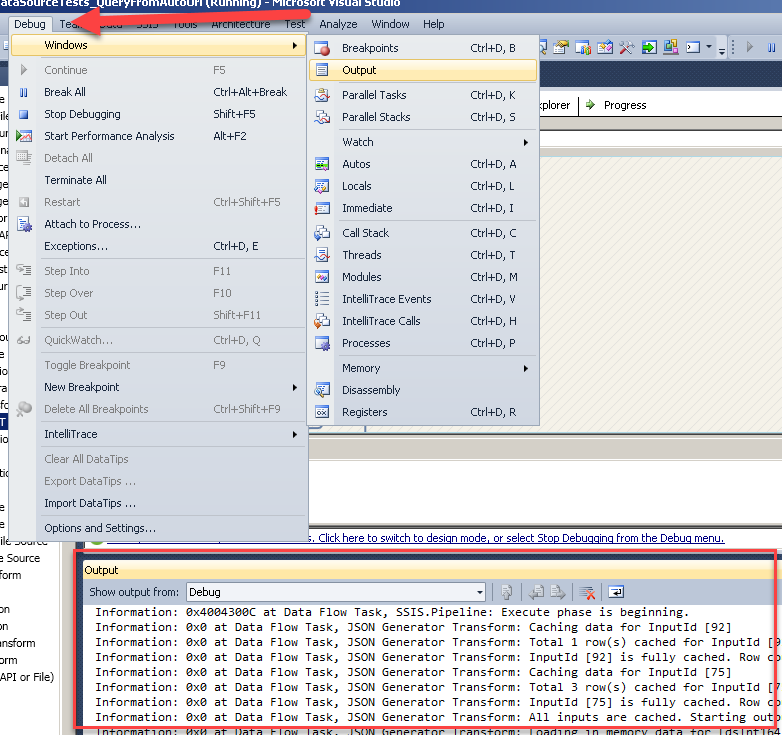Open the Processes window
Screen dimensions: 782x735
pos(423,343)
